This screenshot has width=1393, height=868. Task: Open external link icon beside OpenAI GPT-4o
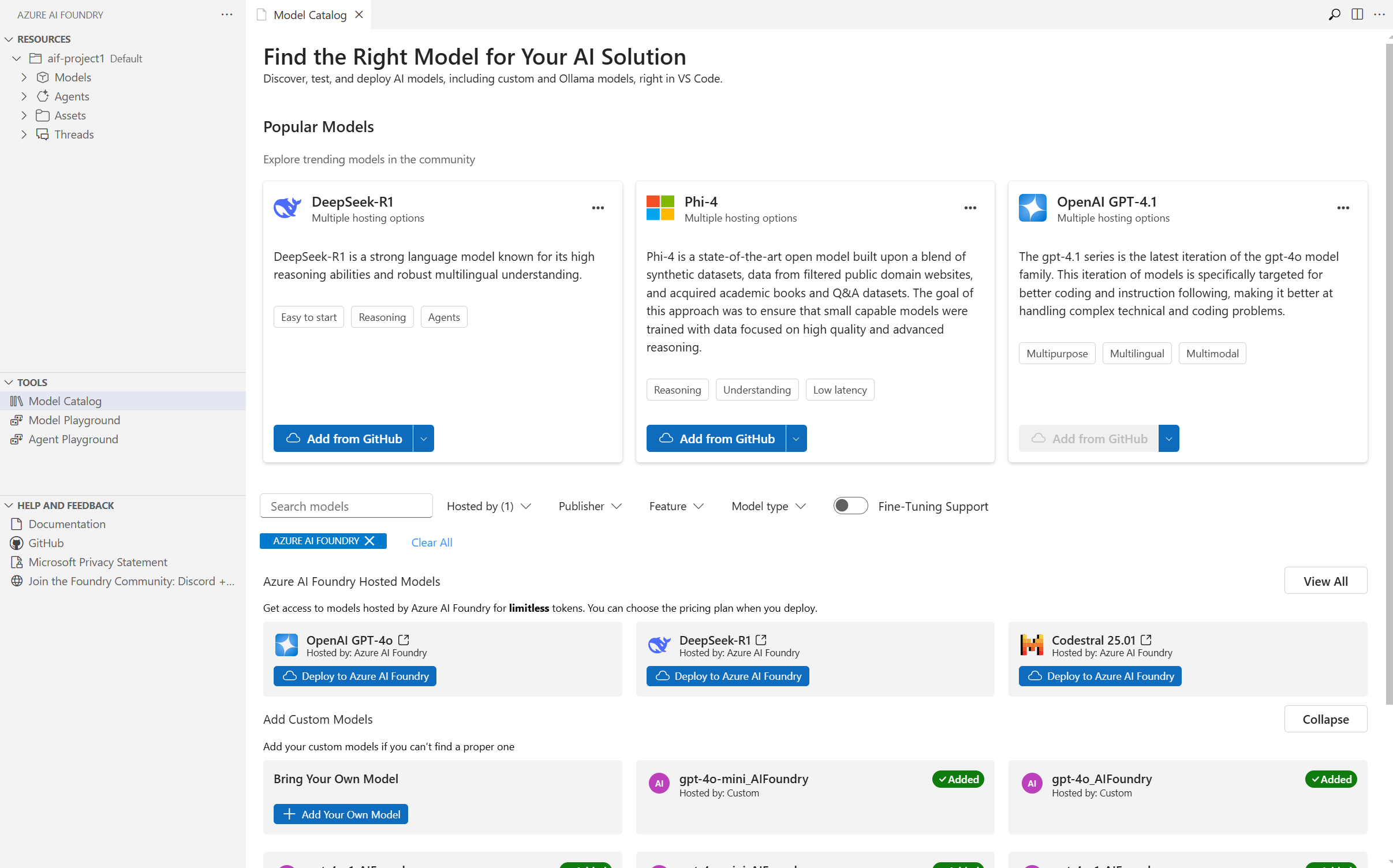click(404, 639)
